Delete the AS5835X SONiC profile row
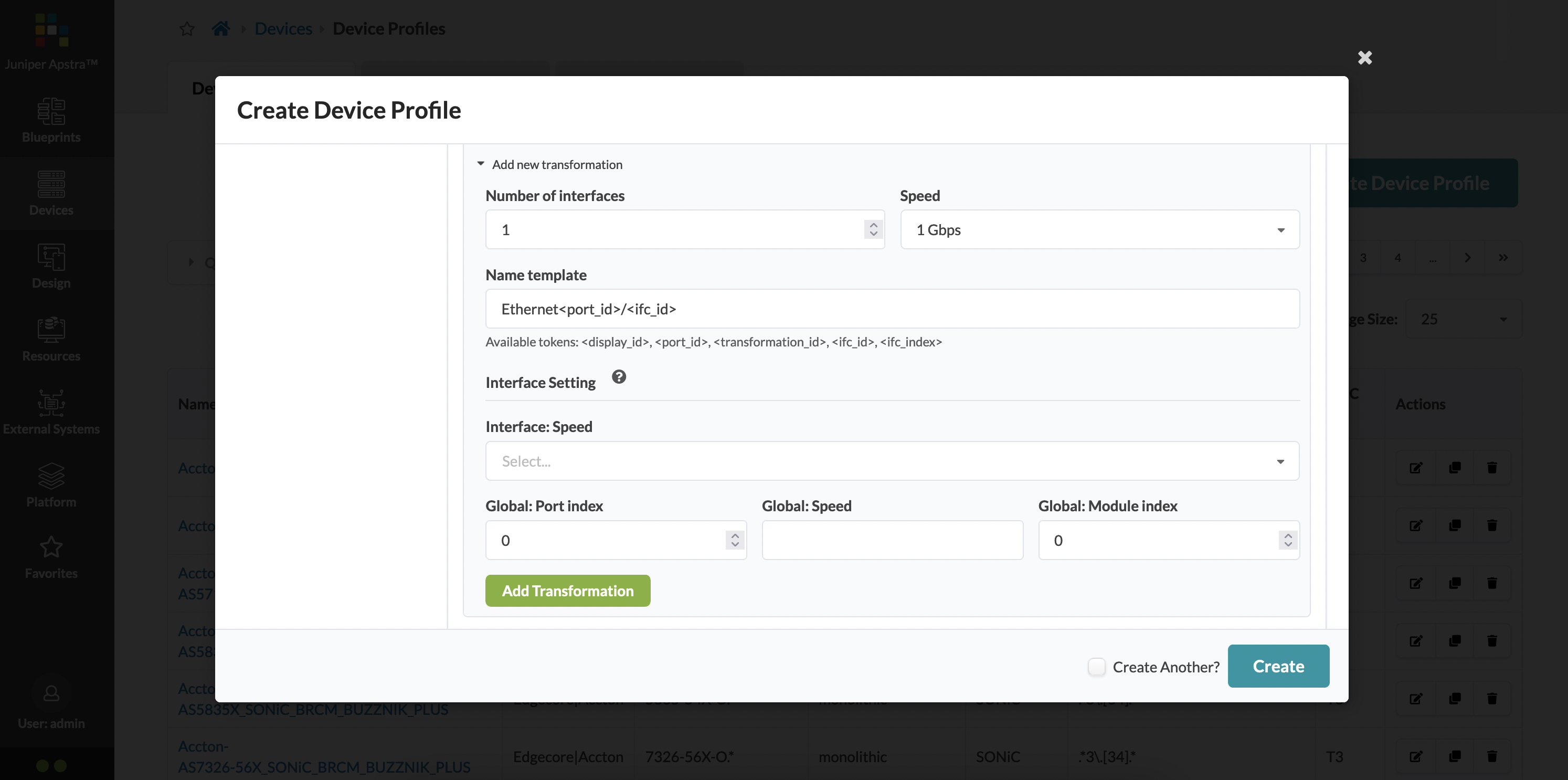Screen dimensions: 1568x780 [1492, 699]
